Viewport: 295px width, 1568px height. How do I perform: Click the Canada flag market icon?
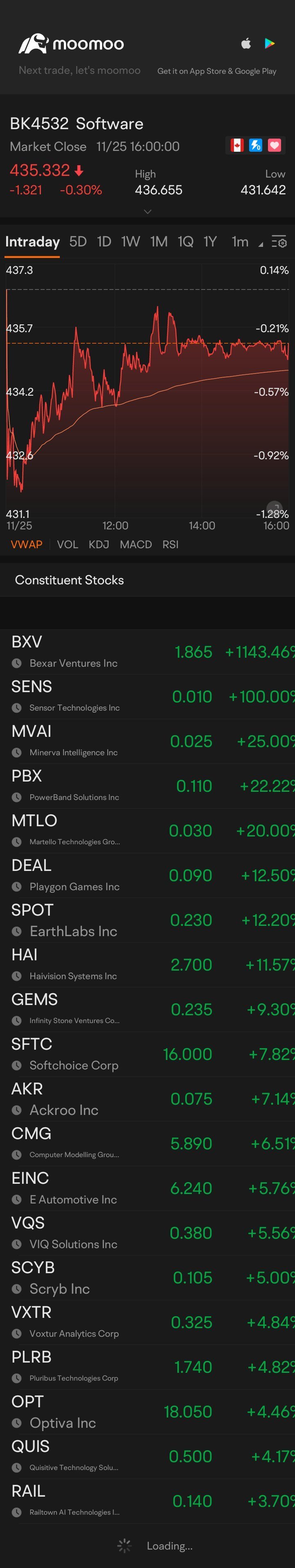(236, 145)
